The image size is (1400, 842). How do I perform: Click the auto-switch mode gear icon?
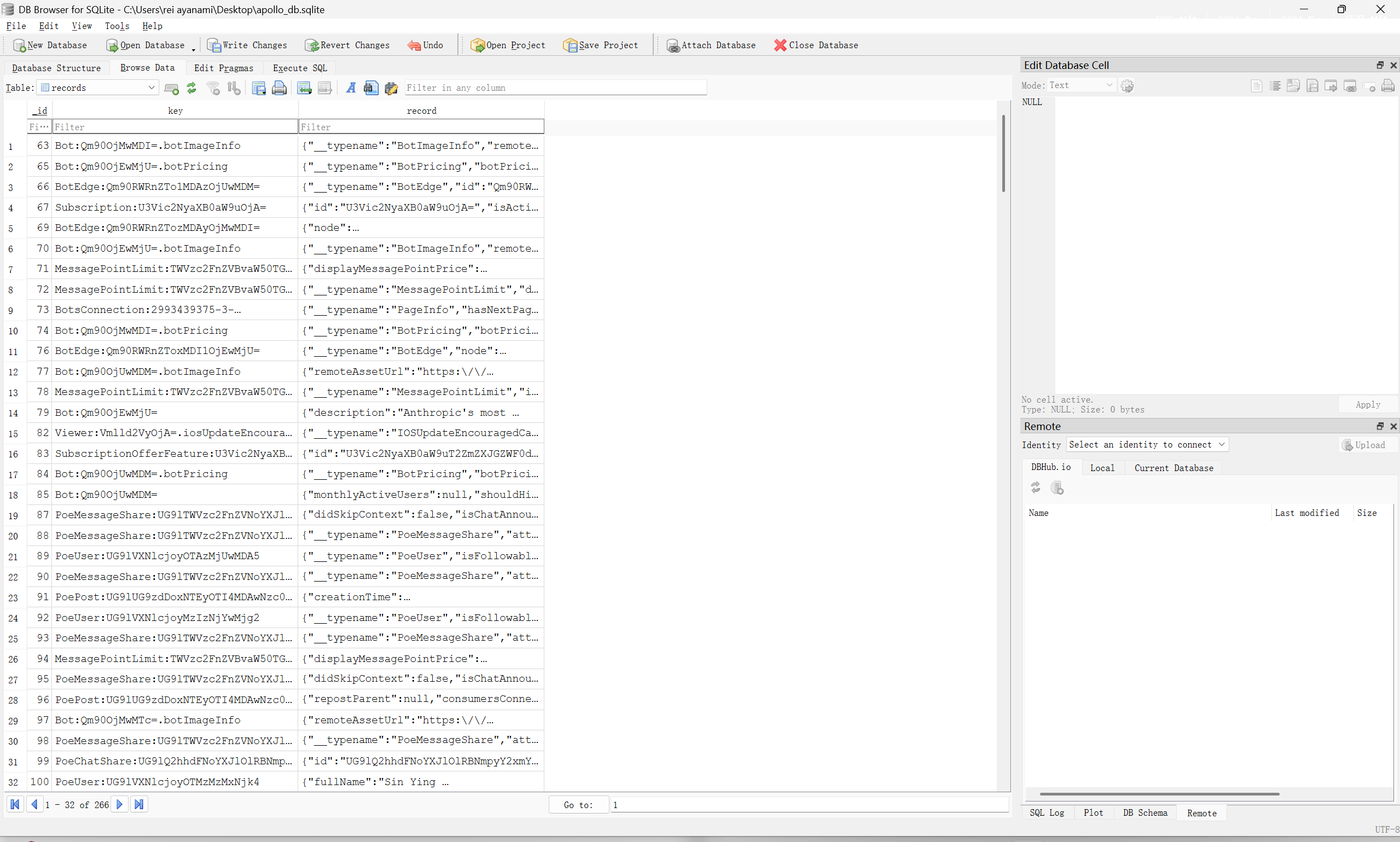[1127, 86]
